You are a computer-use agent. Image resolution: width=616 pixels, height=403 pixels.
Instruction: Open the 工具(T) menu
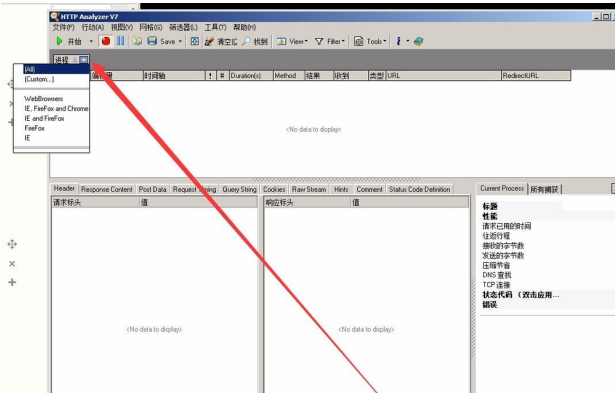[x=215, y=27]
